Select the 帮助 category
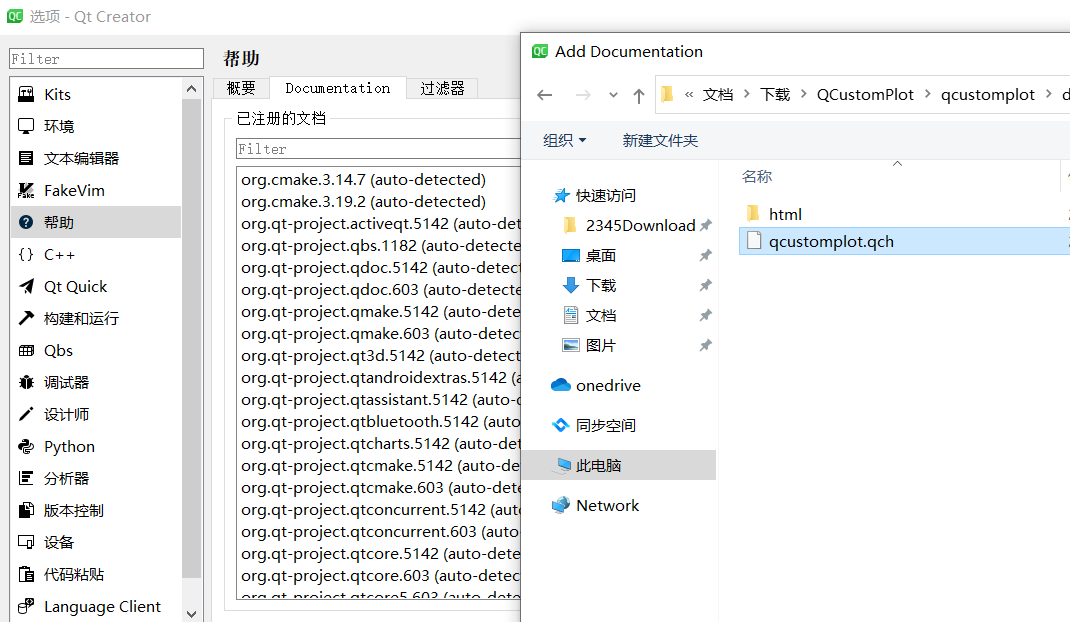Screen dimensions: 1070x622 [x=96, y=223]
